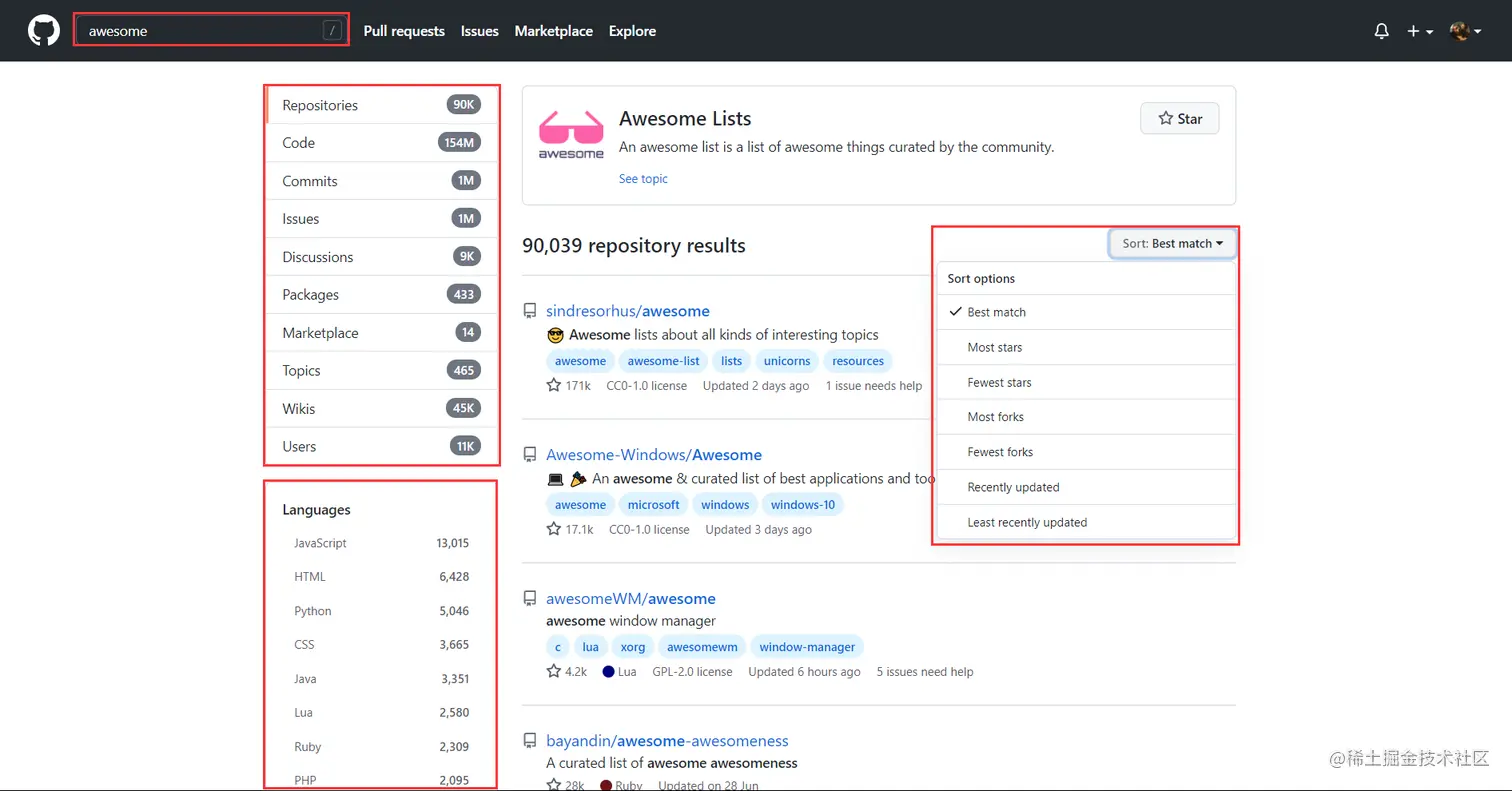Sort by Recently updated
The height and width of the screenshot is (791, 1512).
pyautogui.click(x=1087, y=487)
